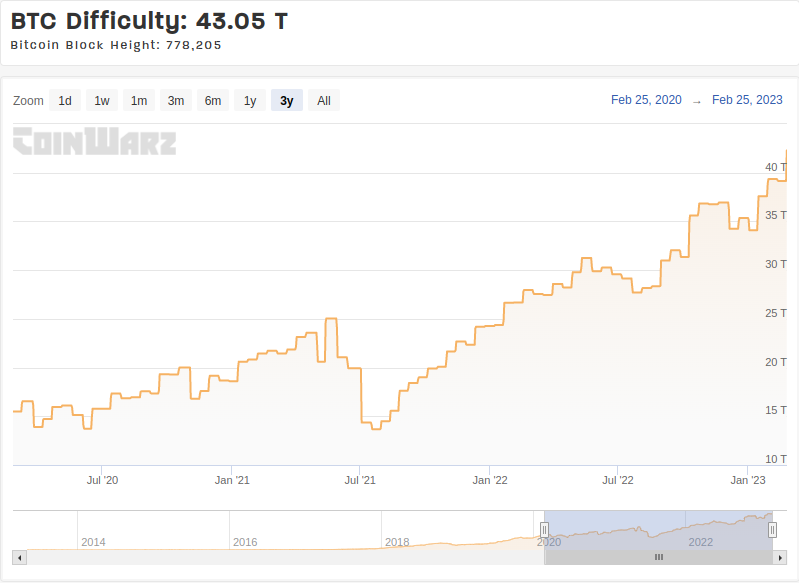Click the 10 T y-axis label
The image size is (799, 583).
(776, 459)
